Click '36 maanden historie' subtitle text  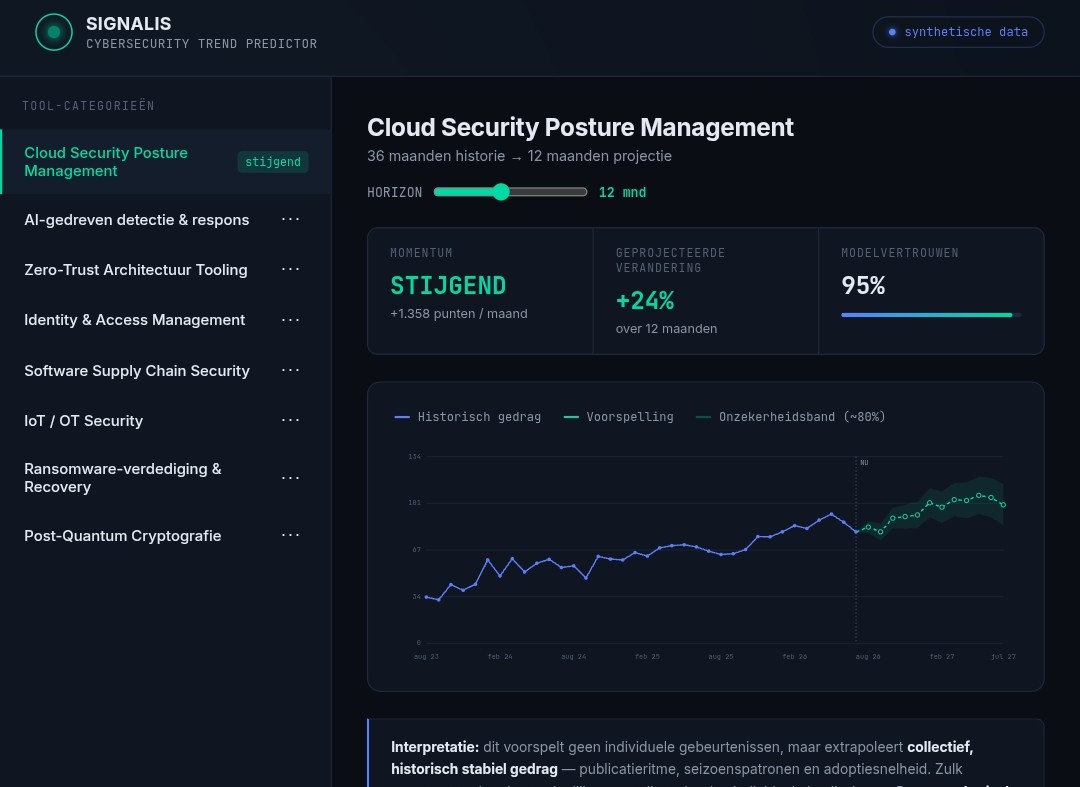point(436,156)
